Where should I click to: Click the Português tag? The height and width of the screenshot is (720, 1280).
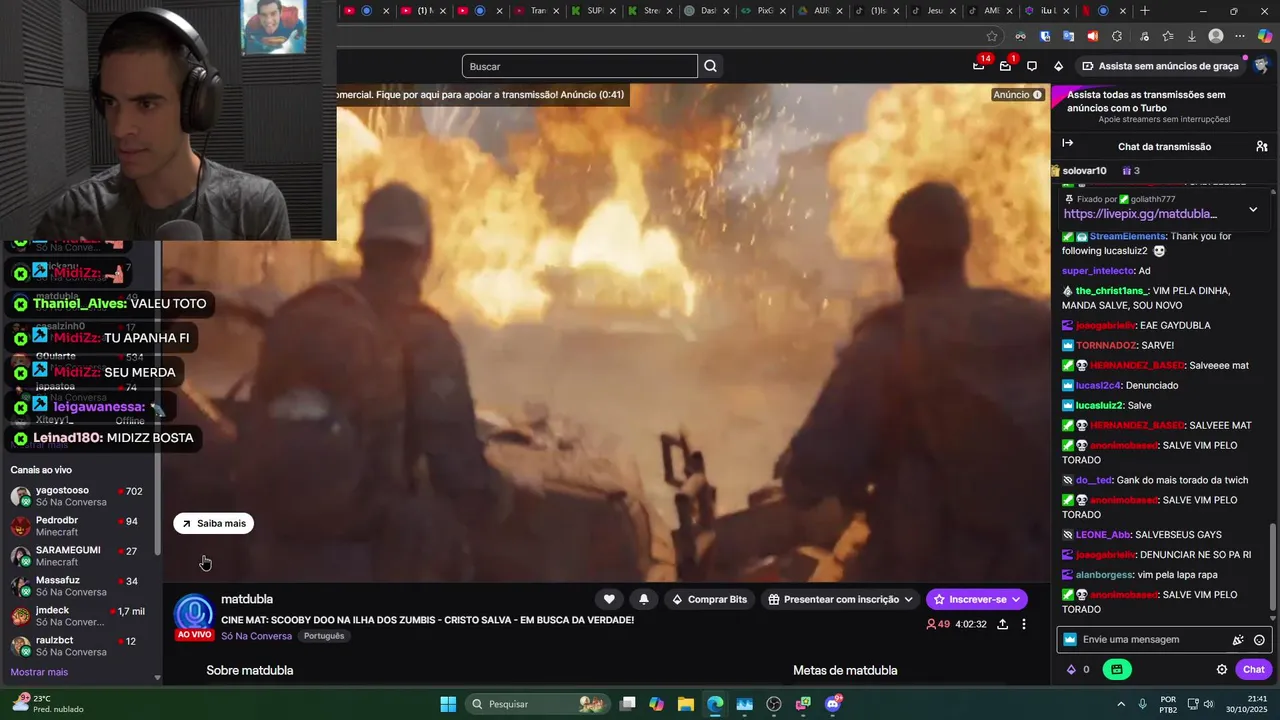click(324, 636)
